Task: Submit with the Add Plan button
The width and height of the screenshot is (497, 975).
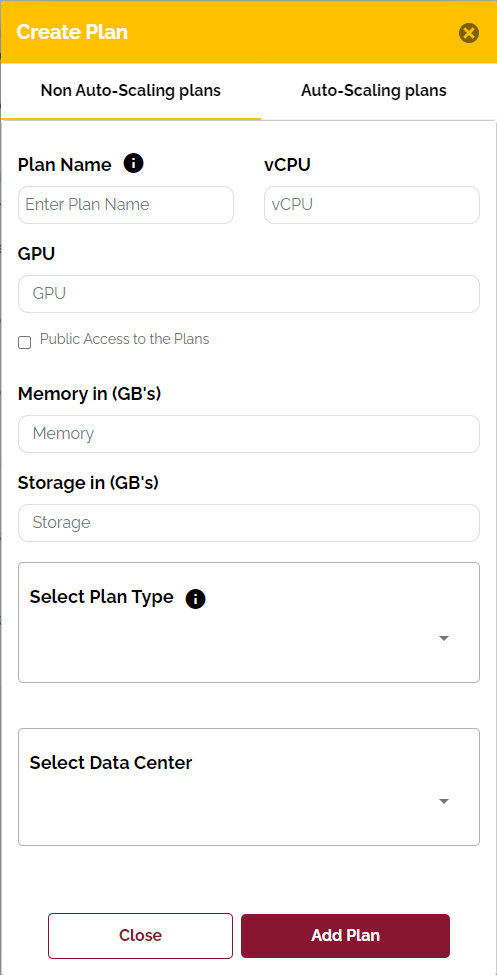Action: coord(345,935)
